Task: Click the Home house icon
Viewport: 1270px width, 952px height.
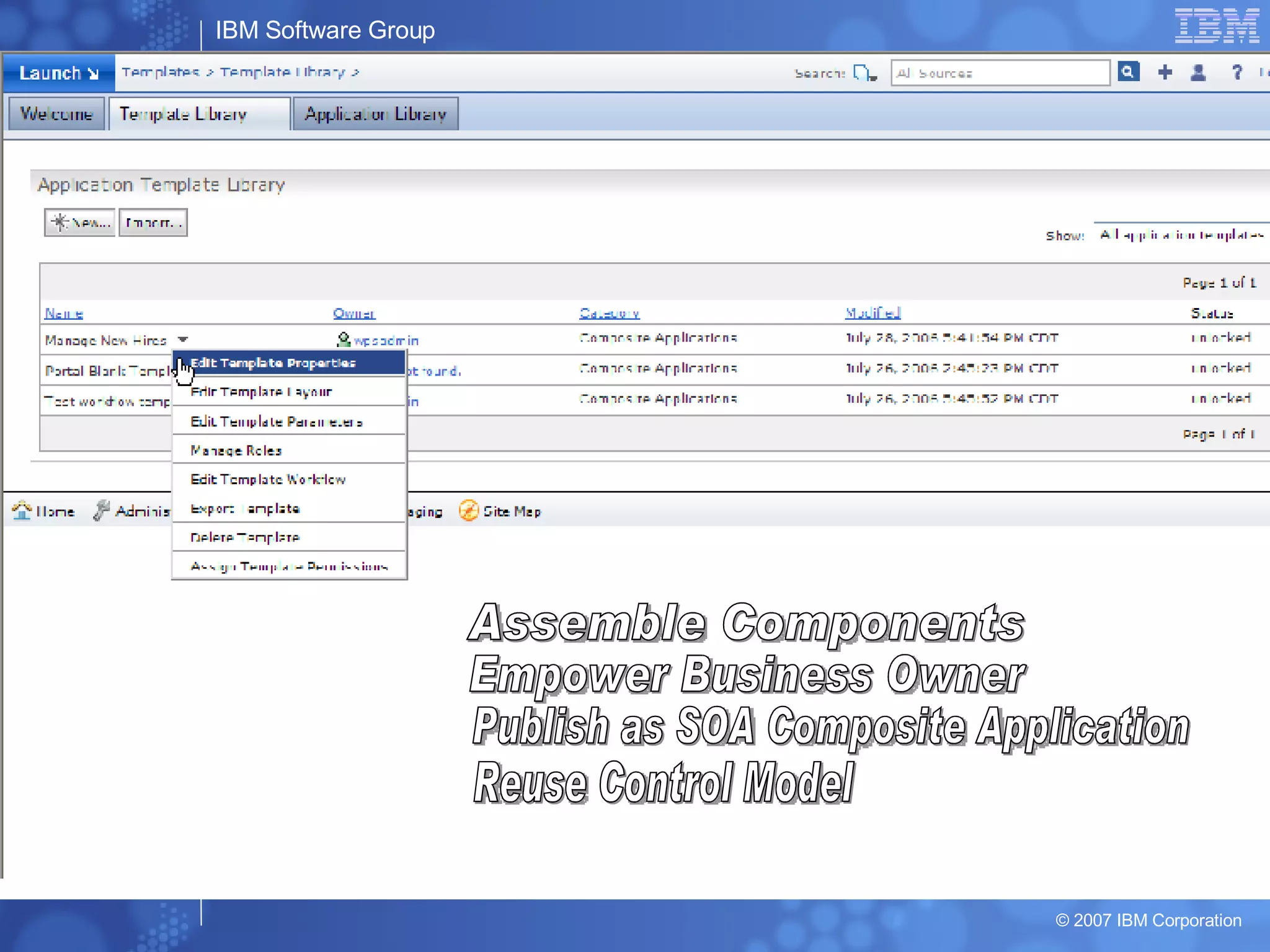Action: click(x=22, y=510)
